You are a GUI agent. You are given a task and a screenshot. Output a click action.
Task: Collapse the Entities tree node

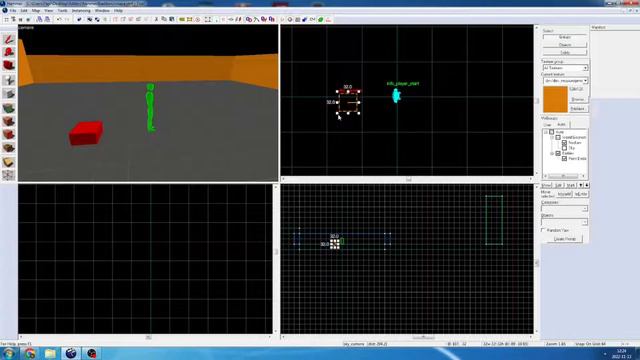tap(552, 153)
